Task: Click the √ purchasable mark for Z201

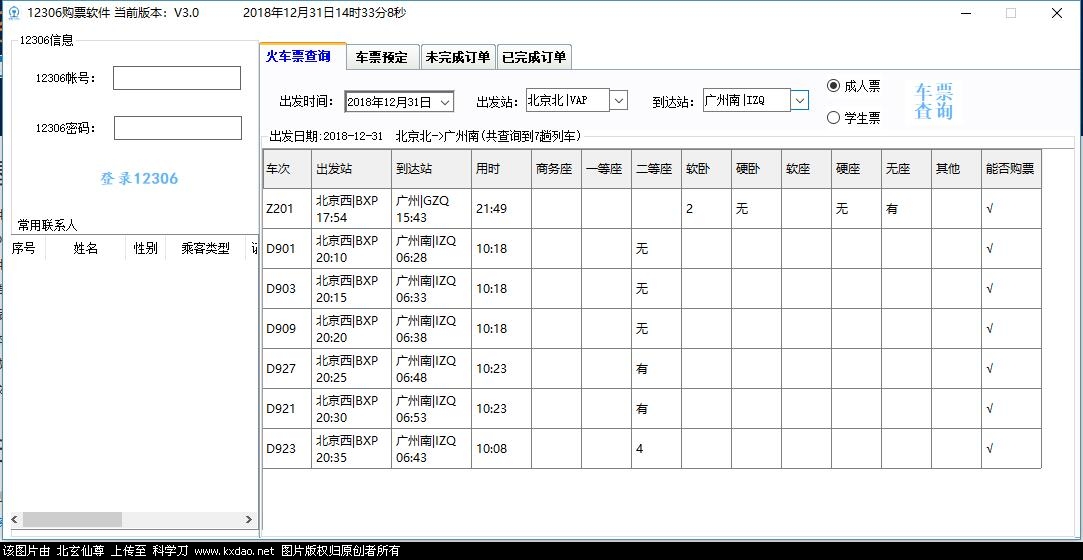Action: click(1010, 209)
